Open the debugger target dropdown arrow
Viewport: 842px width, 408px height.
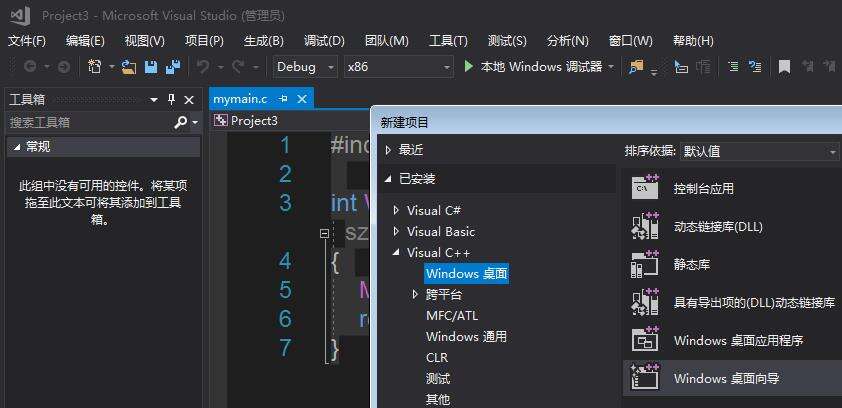(611, 67)
